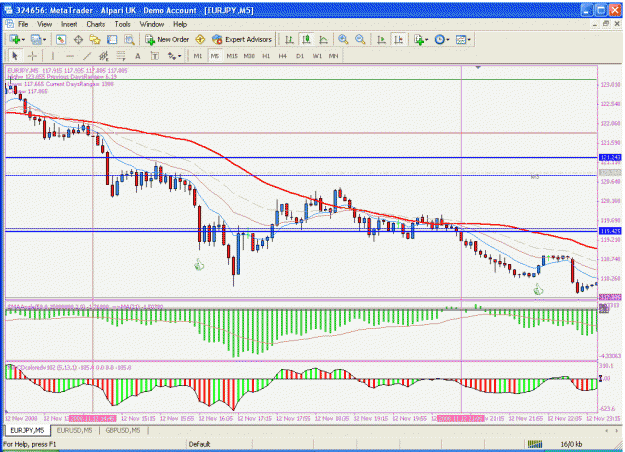Switch timeframe to D1
Screen dimensions: 625x452
coord(300,56)
